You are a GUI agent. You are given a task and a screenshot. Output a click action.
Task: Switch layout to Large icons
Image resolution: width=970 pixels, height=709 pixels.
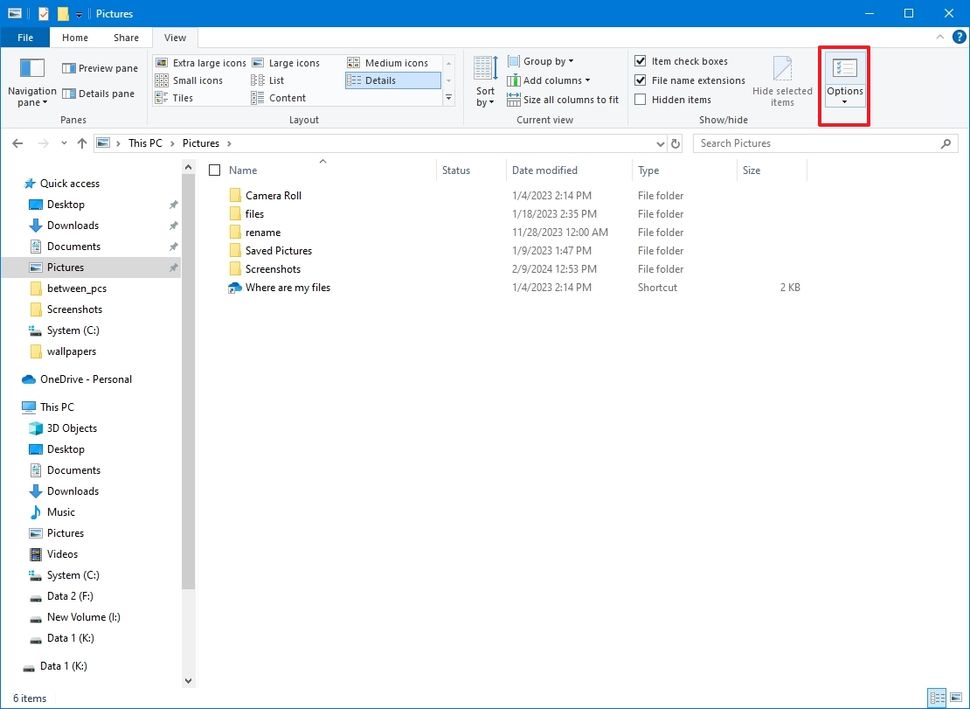pos(296,62)
